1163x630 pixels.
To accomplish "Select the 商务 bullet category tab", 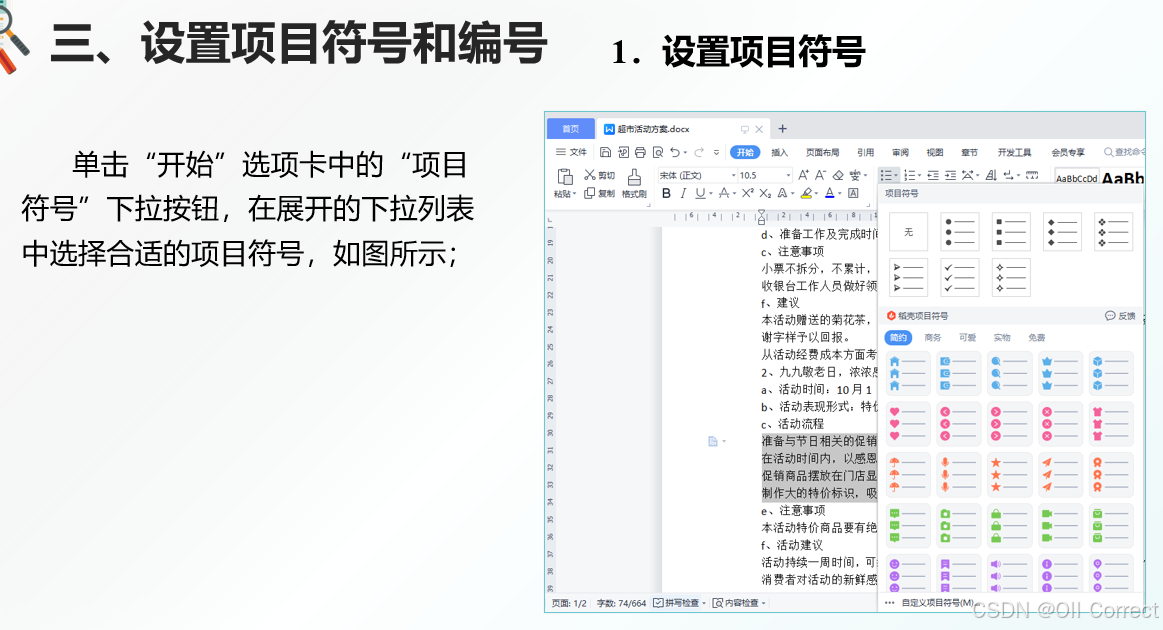I will (x=932, y=337).
